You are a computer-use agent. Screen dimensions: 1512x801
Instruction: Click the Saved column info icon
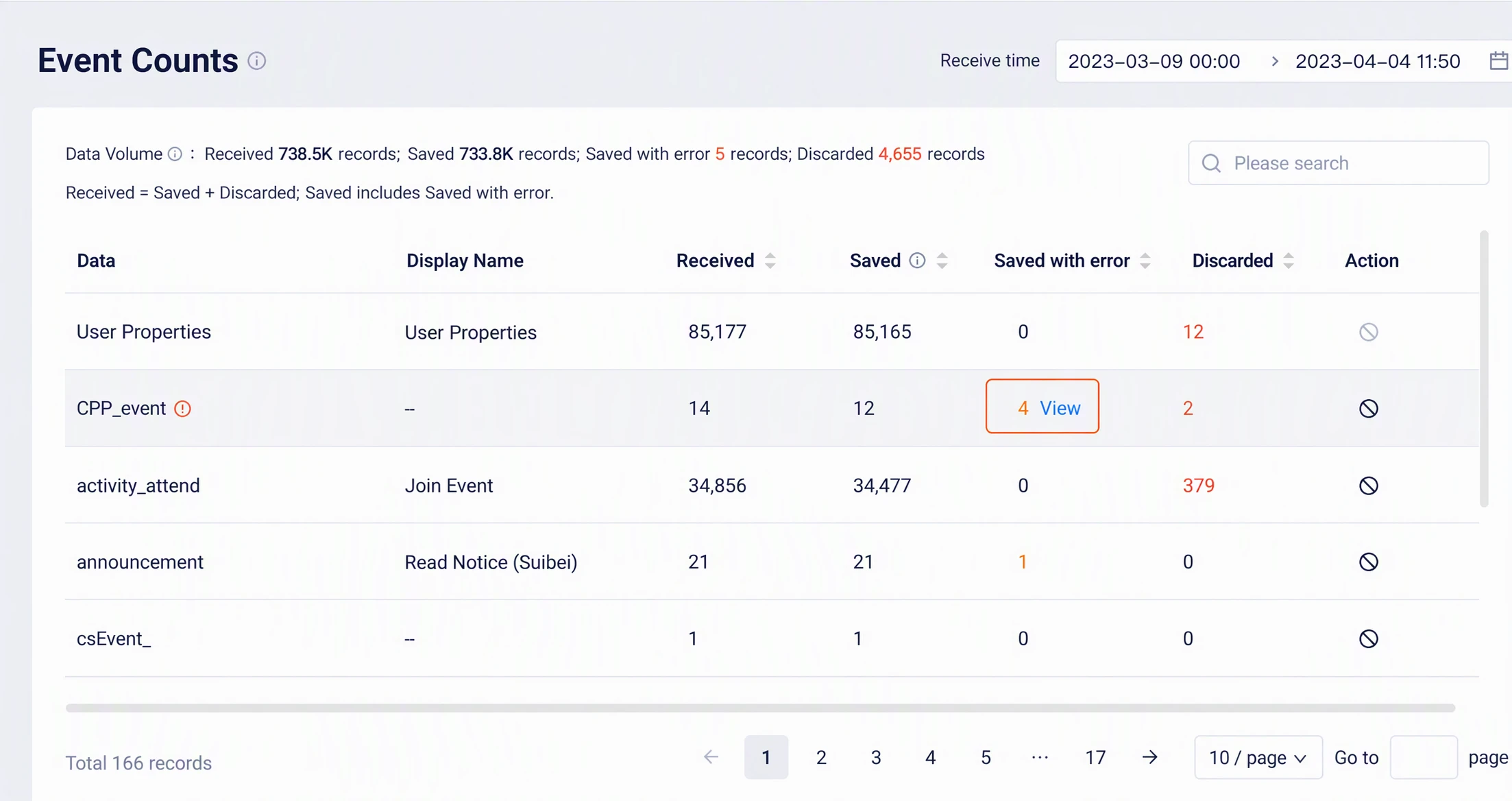tap(917, 261)
